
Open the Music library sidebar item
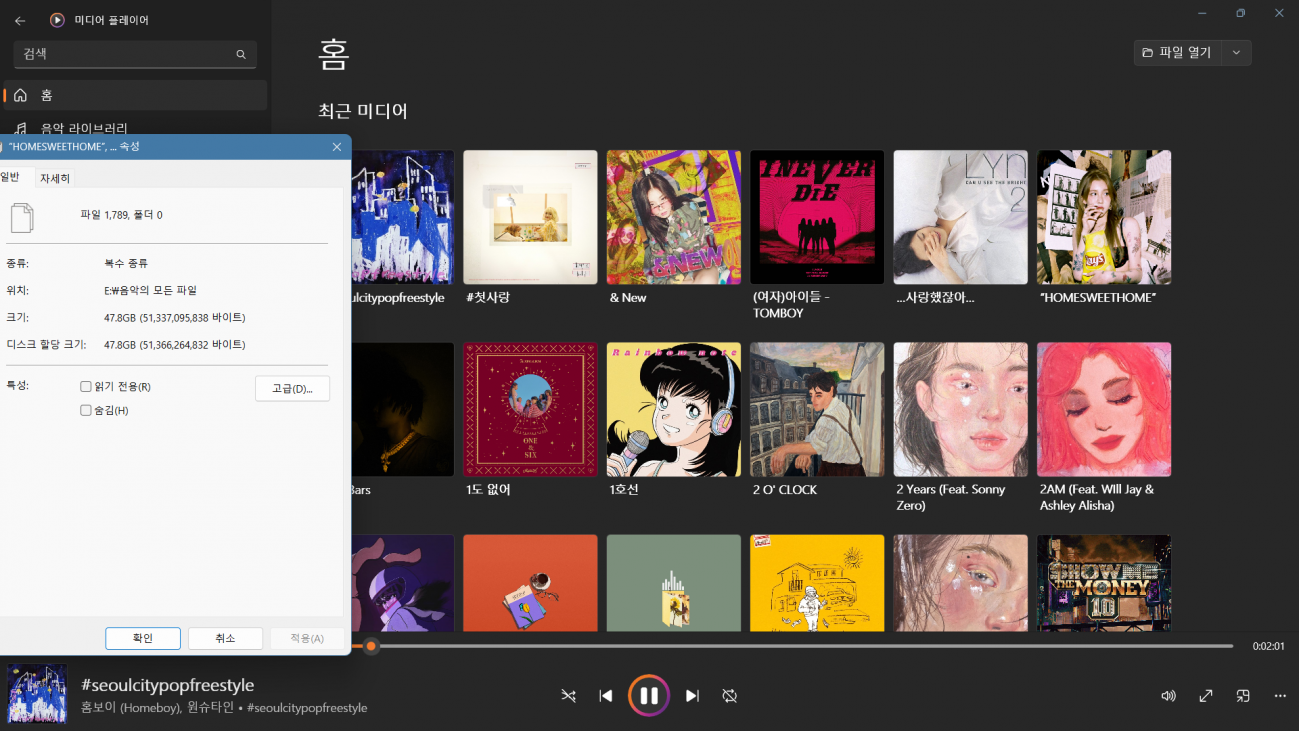(x=135, y=128)
